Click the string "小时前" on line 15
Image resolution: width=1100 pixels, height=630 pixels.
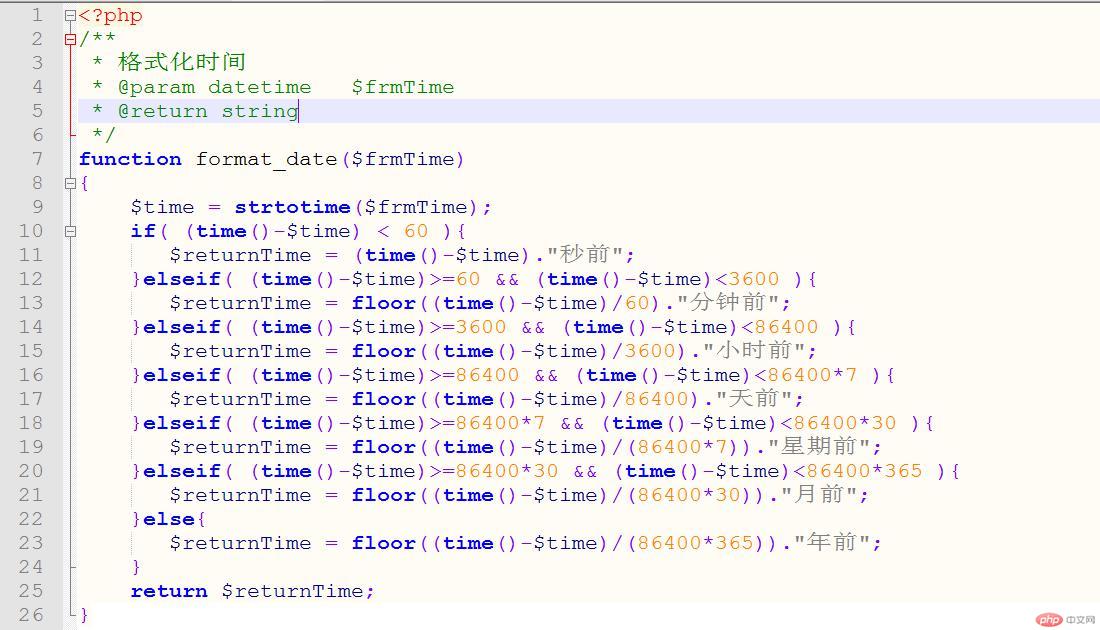[x=754, y=349]
